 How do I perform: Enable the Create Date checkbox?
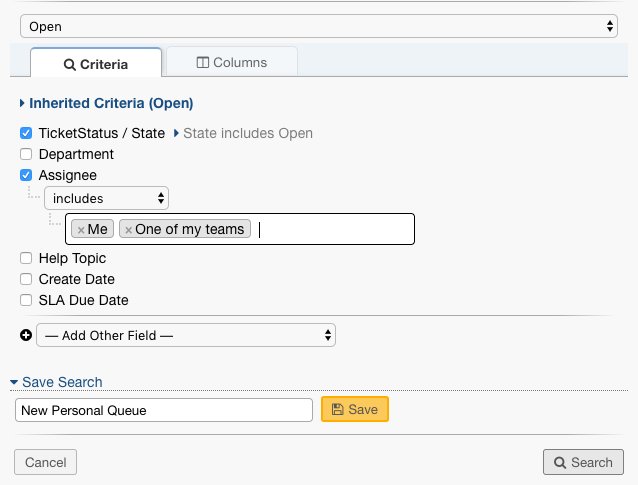click(x=26, y=280)
